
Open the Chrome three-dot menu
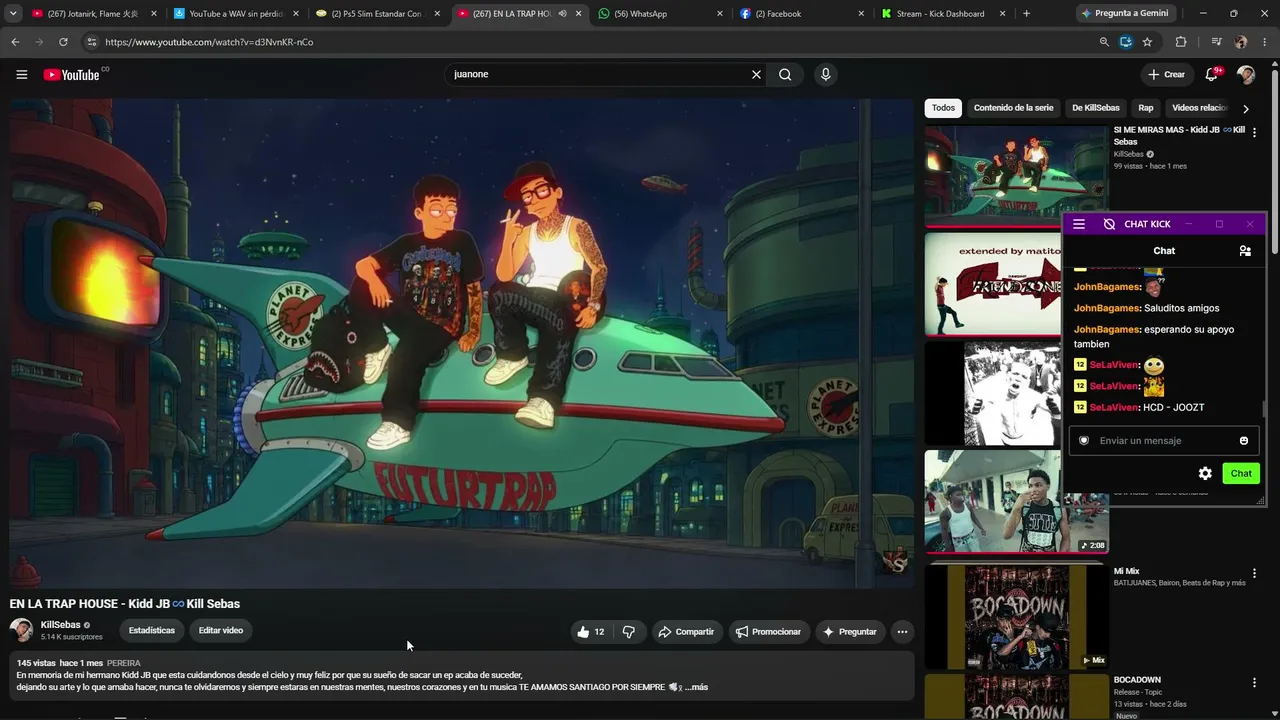(x=1265, y=42)
